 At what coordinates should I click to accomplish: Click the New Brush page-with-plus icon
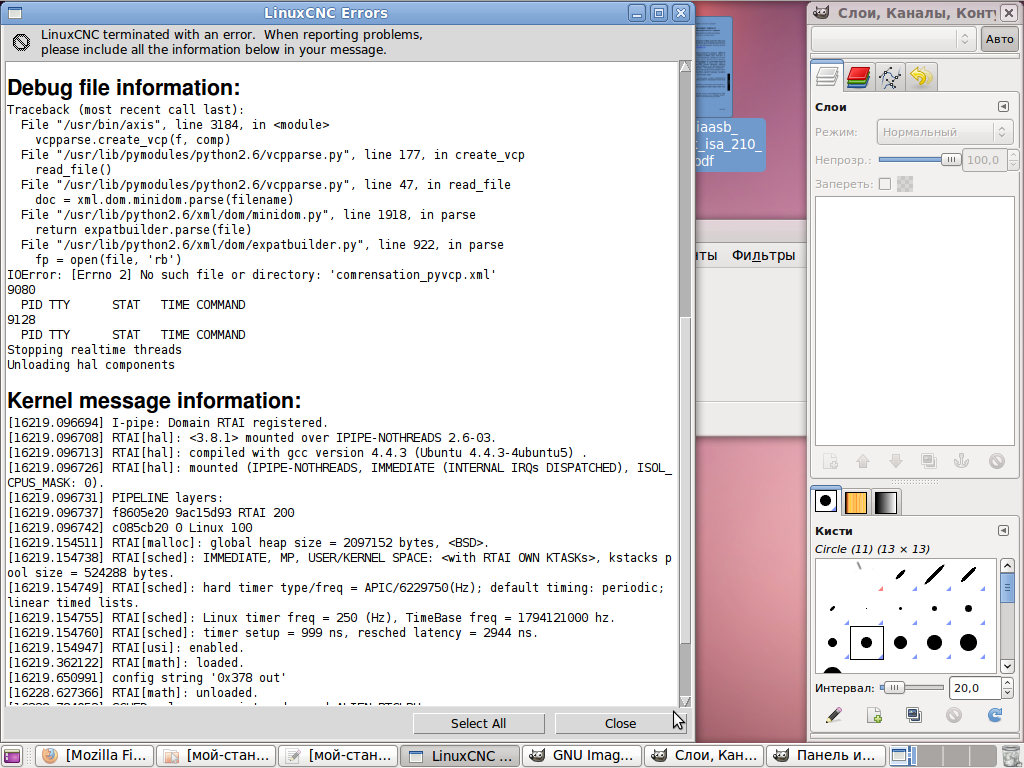[874, 715]
